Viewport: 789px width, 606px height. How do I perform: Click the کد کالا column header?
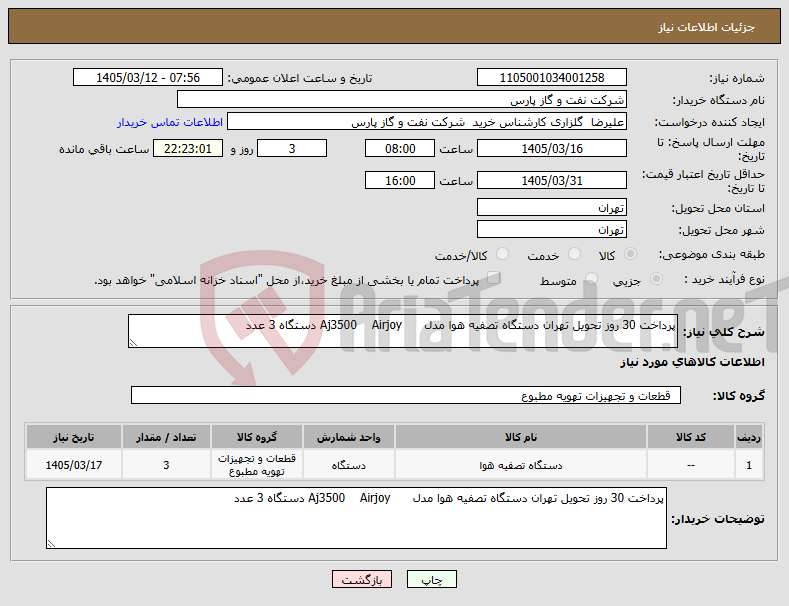tap(690, 437)
